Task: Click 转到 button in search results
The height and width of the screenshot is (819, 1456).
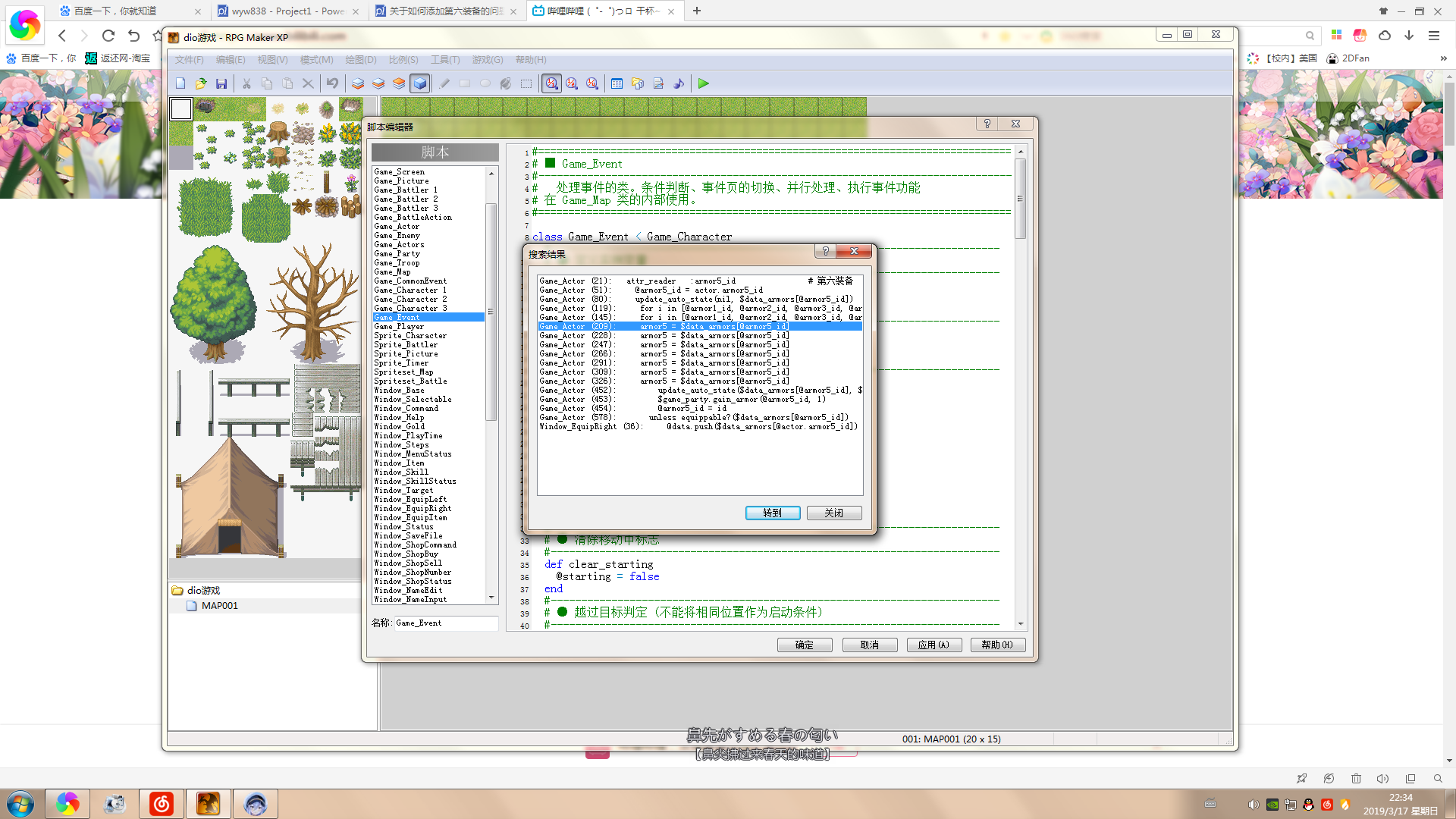Action: 773,513
